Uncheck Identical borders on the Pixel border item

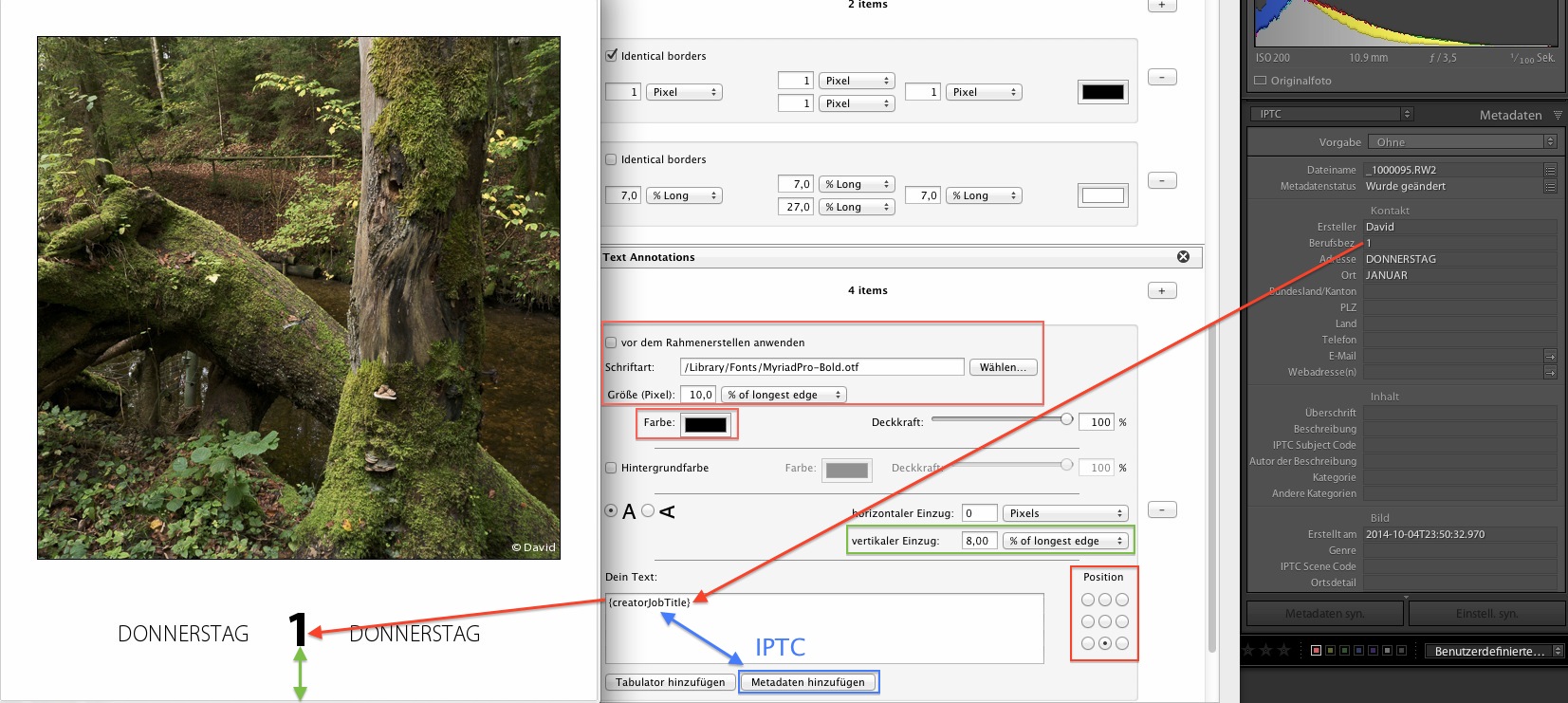611,55
